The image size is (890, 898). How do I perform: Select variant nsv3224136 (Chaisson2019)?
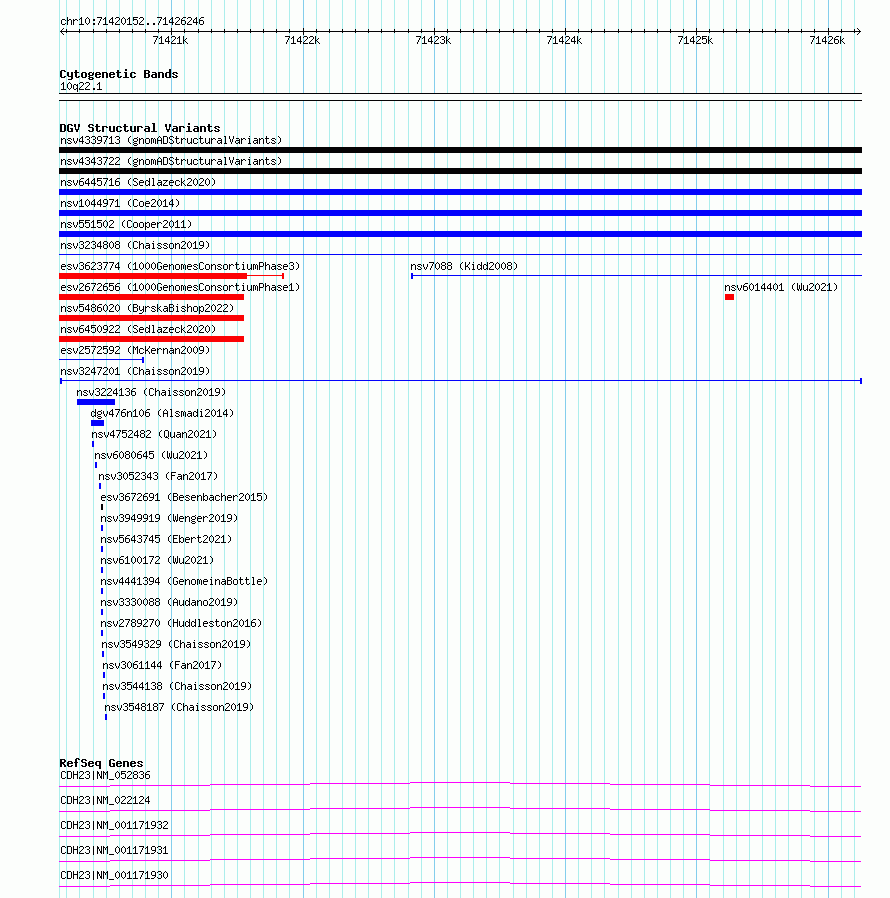tap(151, 392)
